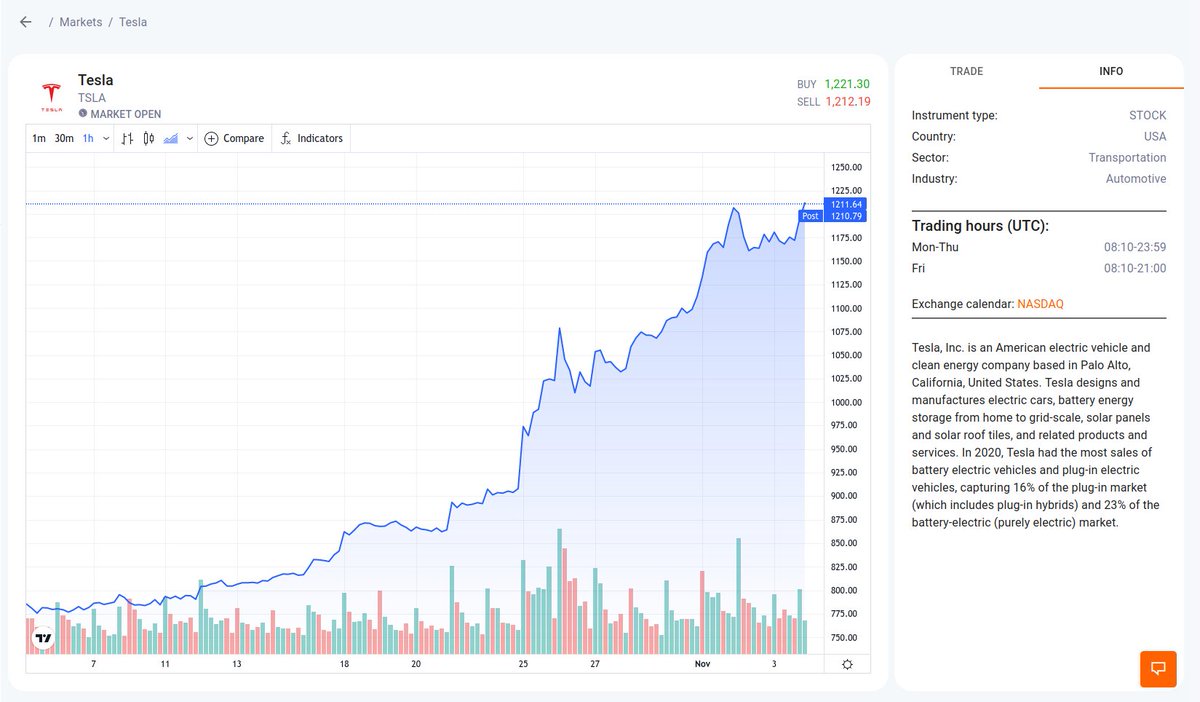Select the 30m timeframe
Screen dimensions: 1200x702
point(64,138)
